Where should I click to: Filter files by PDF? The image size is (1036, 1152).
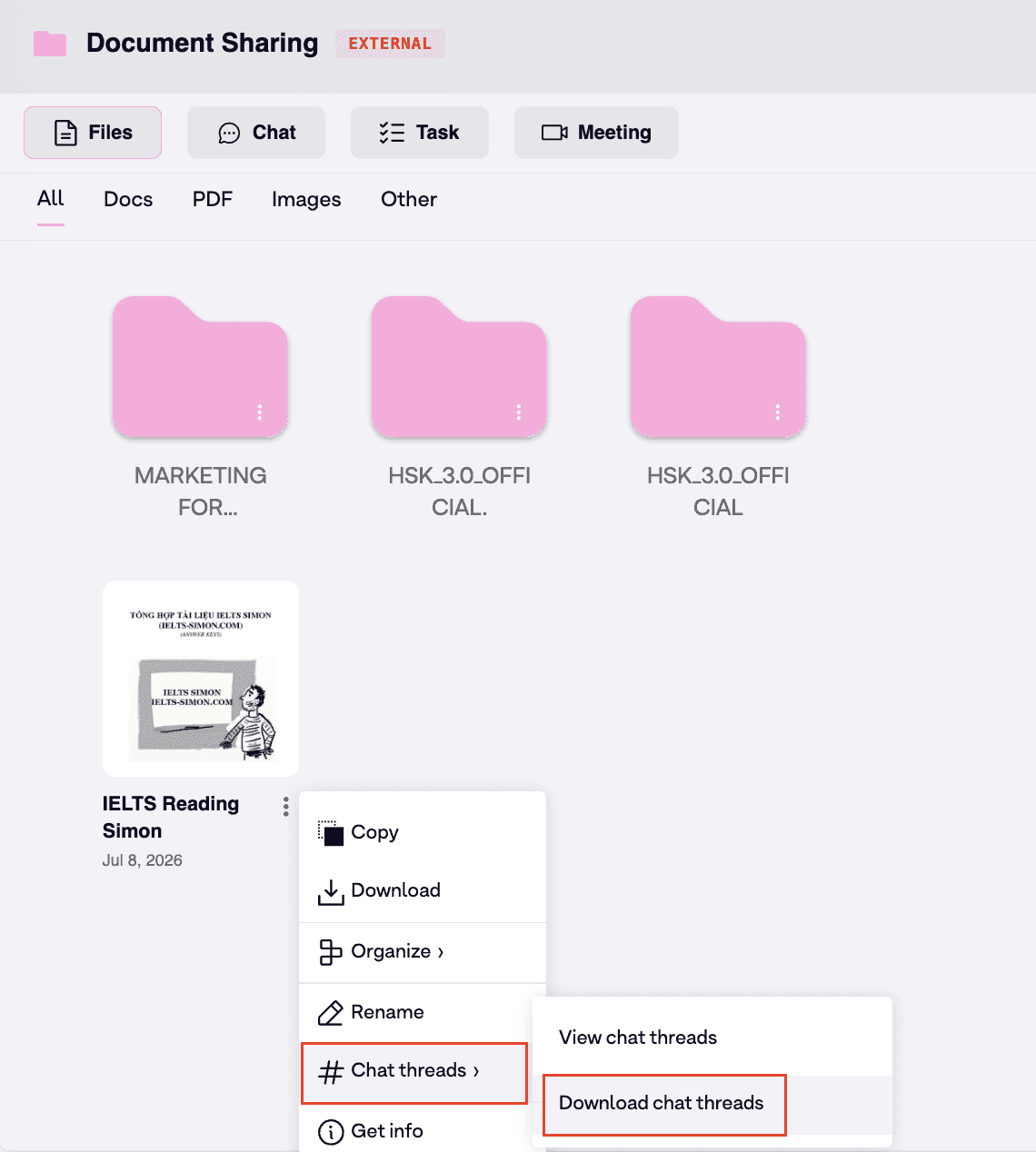(213, 199)
